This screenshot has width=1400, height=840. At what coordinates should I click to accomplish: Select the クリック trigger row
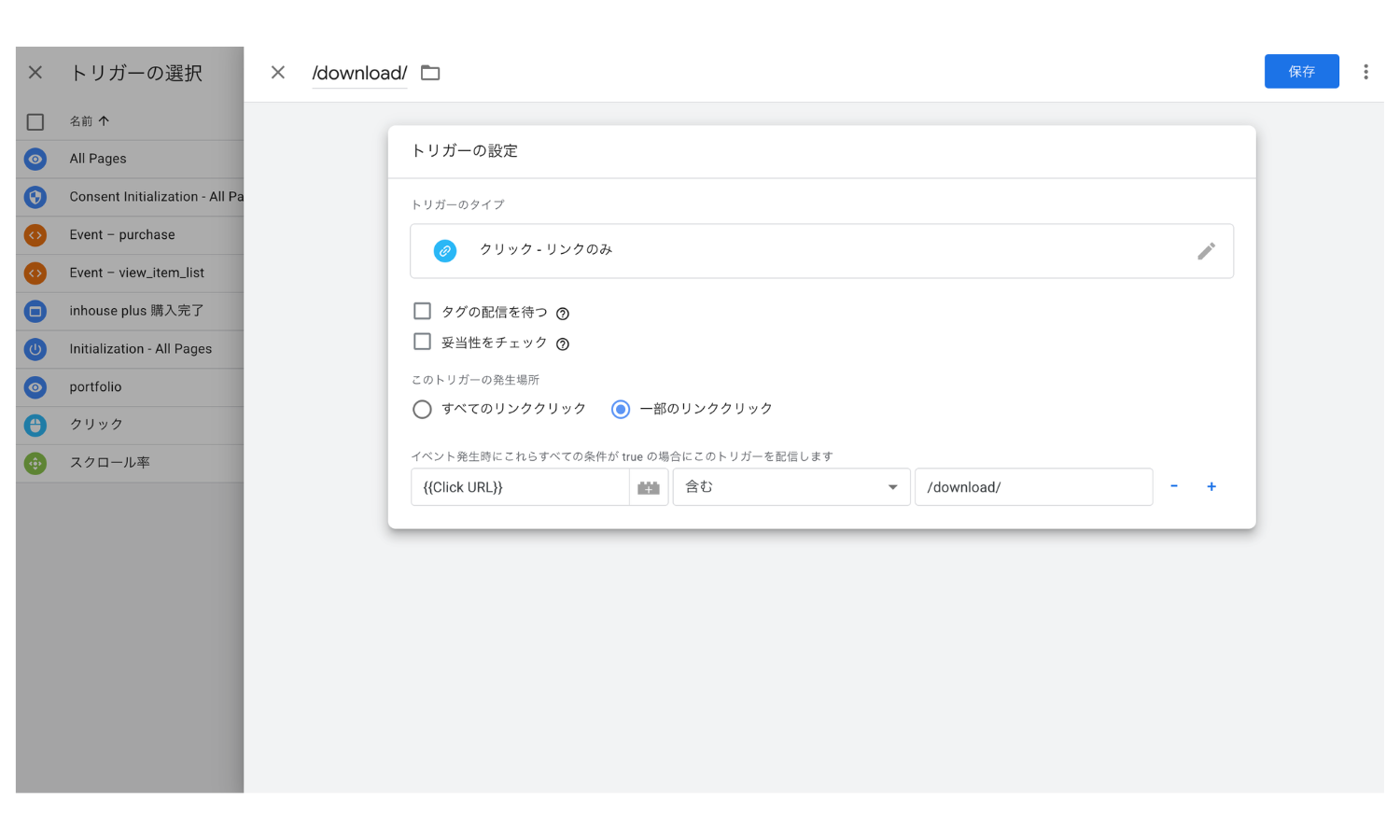click(130, 426)
